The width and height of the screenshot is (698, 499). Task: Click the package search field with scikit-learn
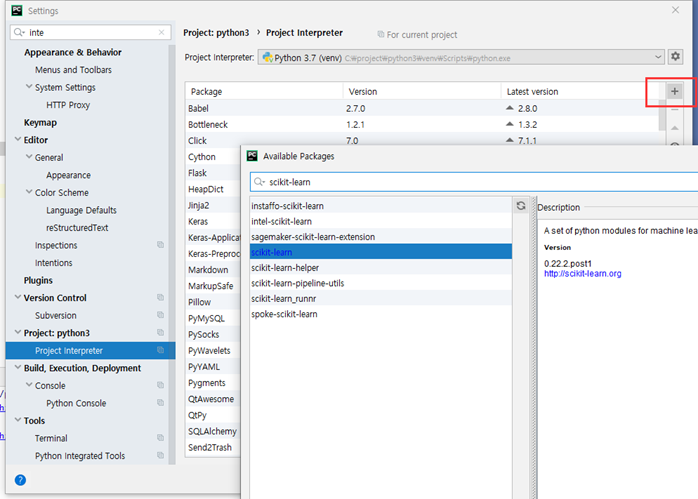[x=474, y=182]
